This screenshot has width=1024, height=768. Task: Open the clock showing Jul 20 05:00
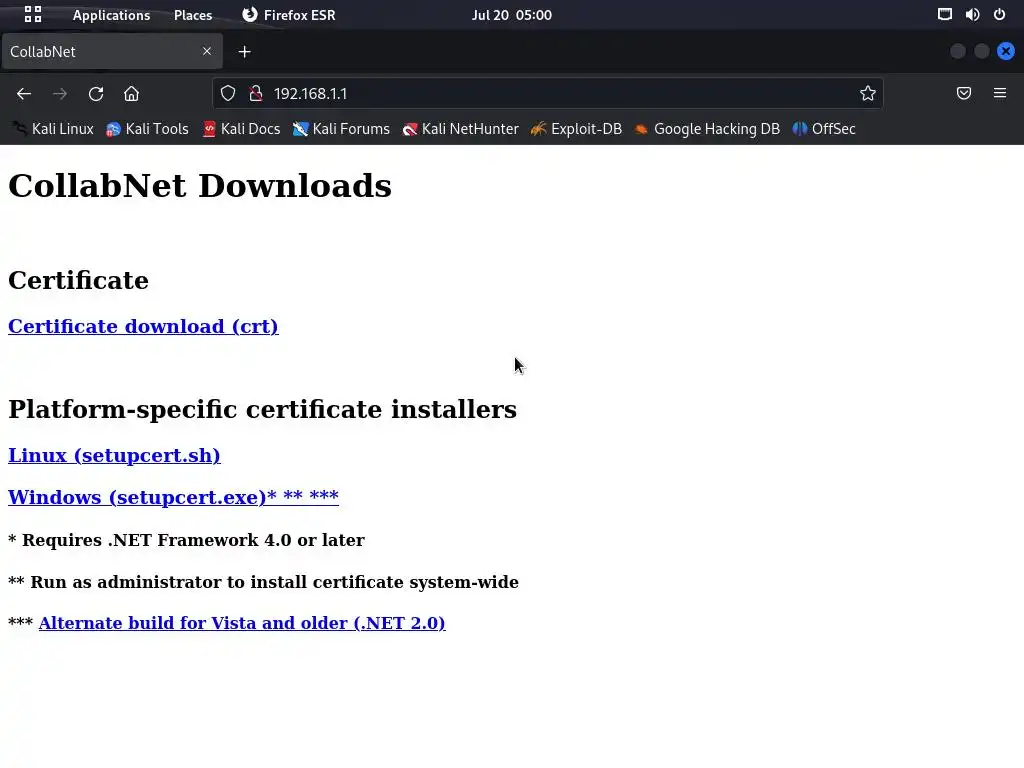pyautogui.click(x=511, y=15)
